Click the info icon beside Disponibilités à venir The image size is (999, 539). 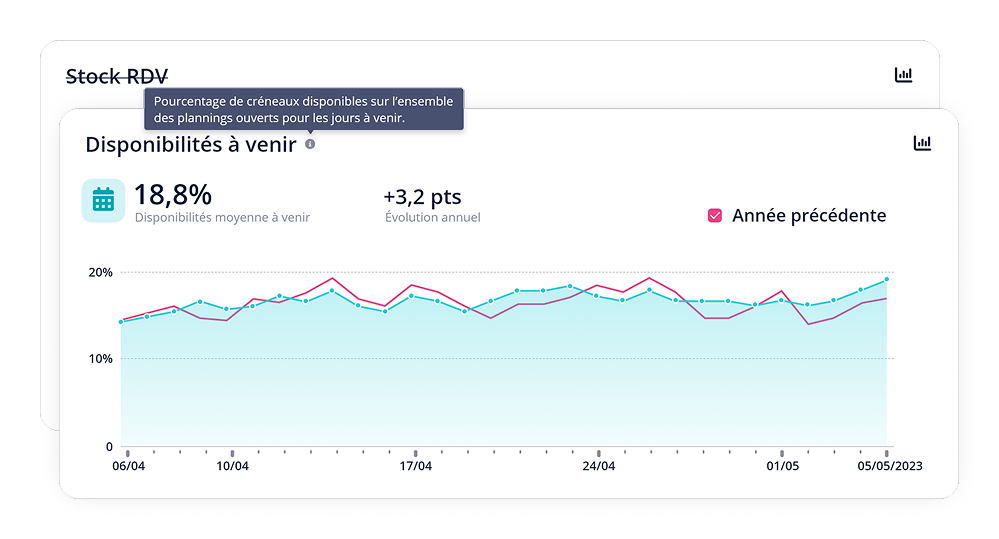[310, 144]
